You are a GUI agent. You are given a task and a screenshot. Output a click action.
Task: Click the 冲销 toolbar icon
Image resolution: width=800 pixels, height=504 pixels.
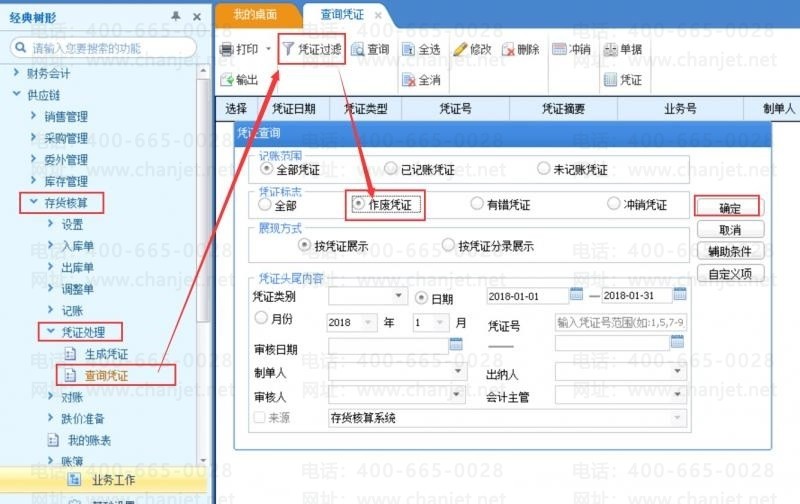click(559, 49)
